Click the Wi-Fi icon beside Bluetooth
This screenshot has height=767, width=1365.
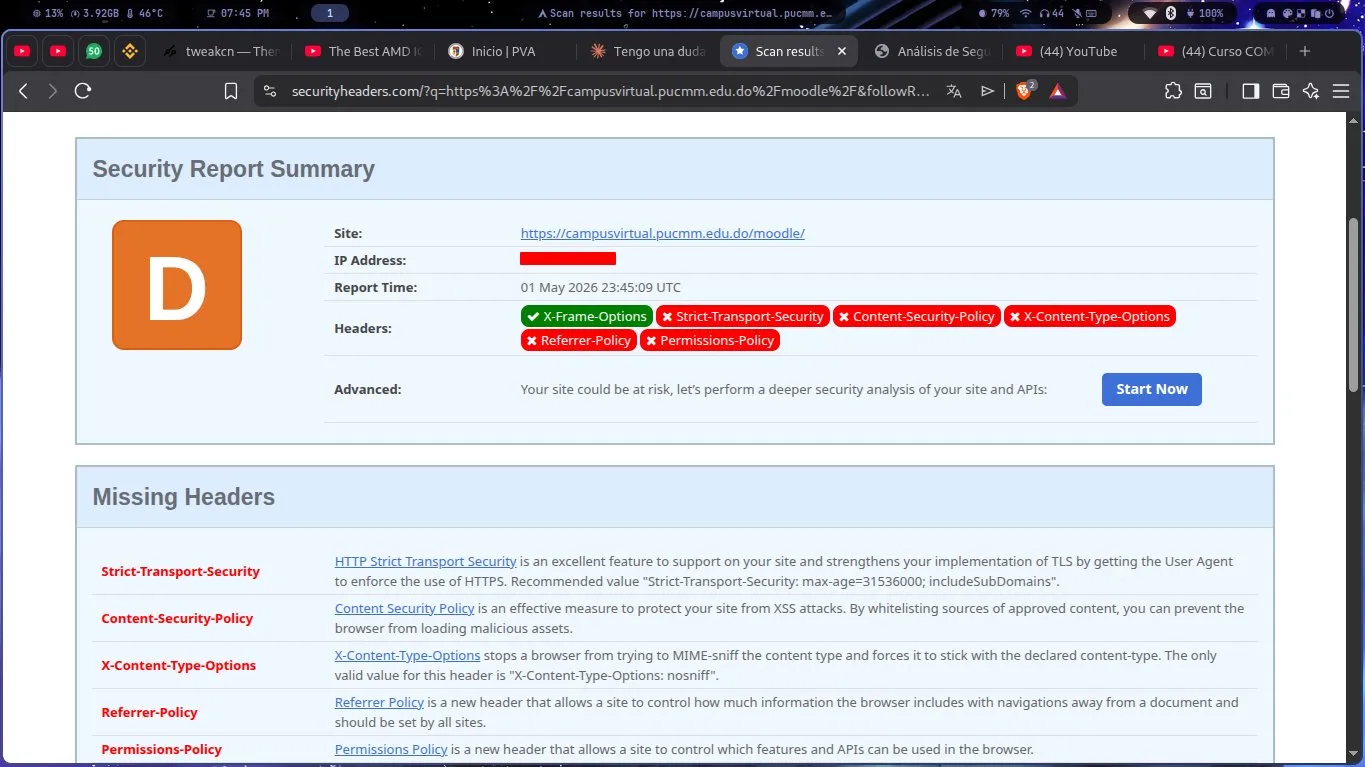[x=1149, y=14]
